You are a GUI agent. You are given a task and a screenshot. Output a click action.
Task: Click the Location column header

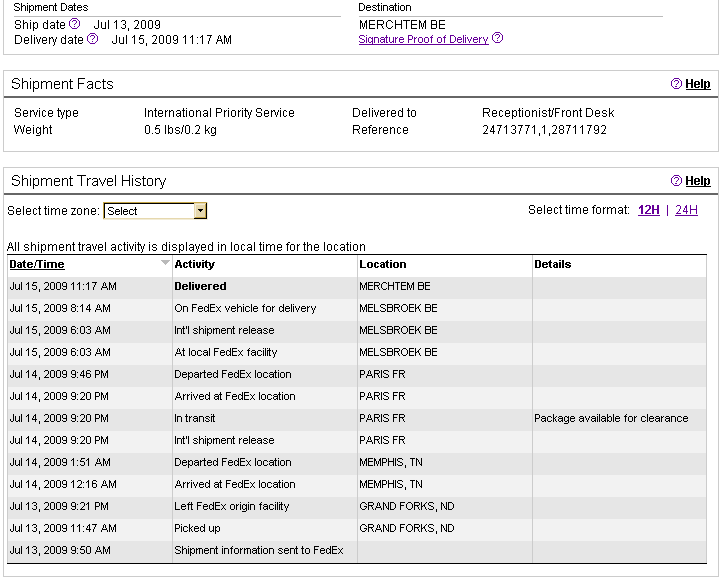[382, 264]
